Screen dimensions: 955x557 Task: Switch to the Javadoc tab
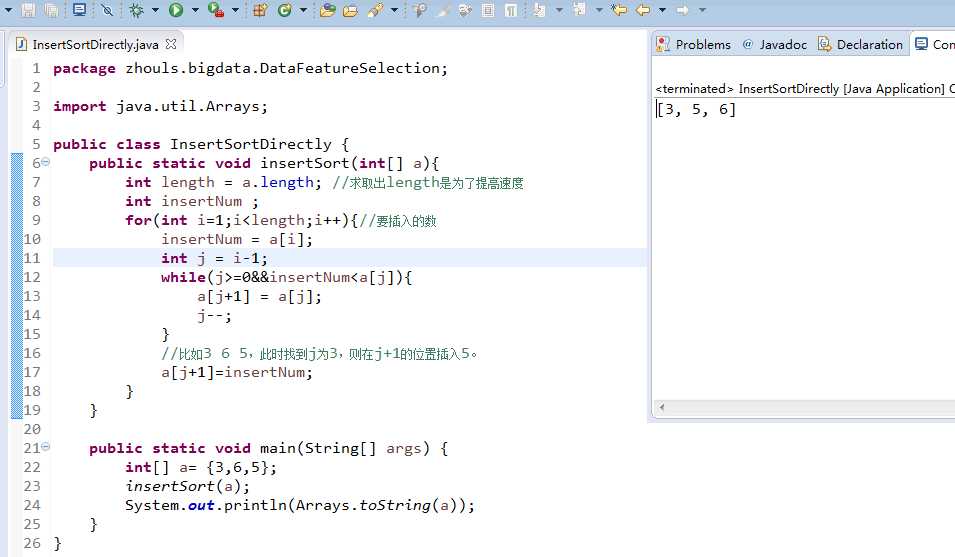tap(774, 44)
